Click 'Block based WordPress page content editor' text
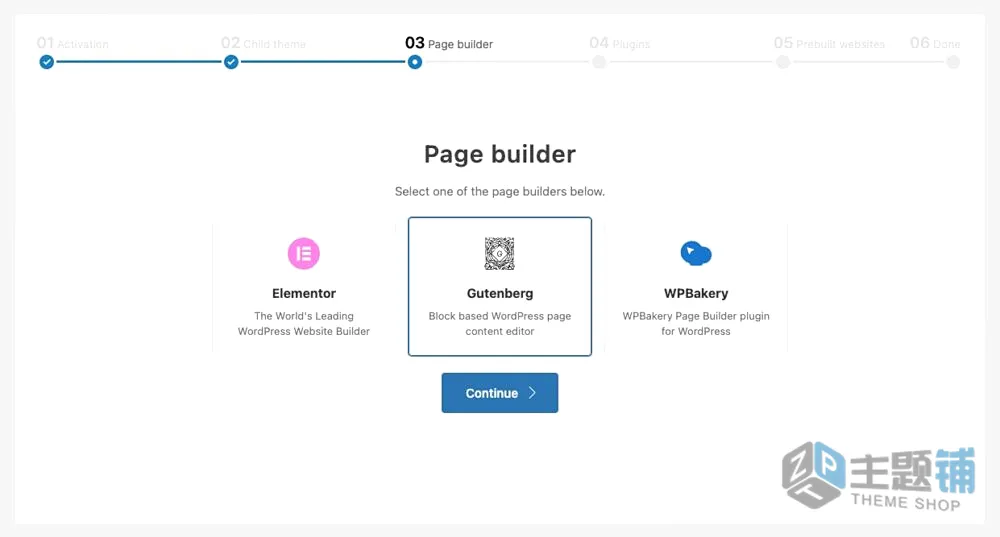The width and height of the screenshot is (1000, 537). tap(499, 323)
